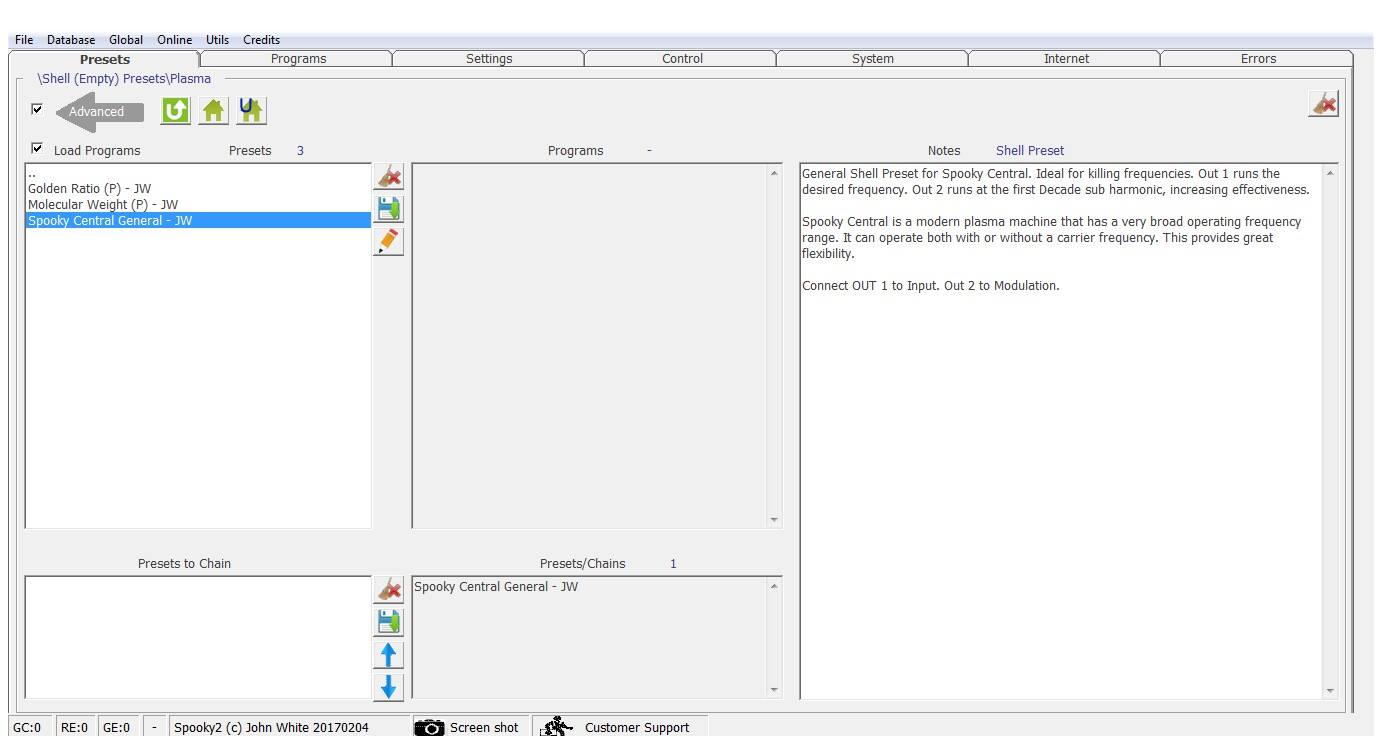The image size is (1382, 744).
Task: Select the Presets tab
Action: pos(105,59)
